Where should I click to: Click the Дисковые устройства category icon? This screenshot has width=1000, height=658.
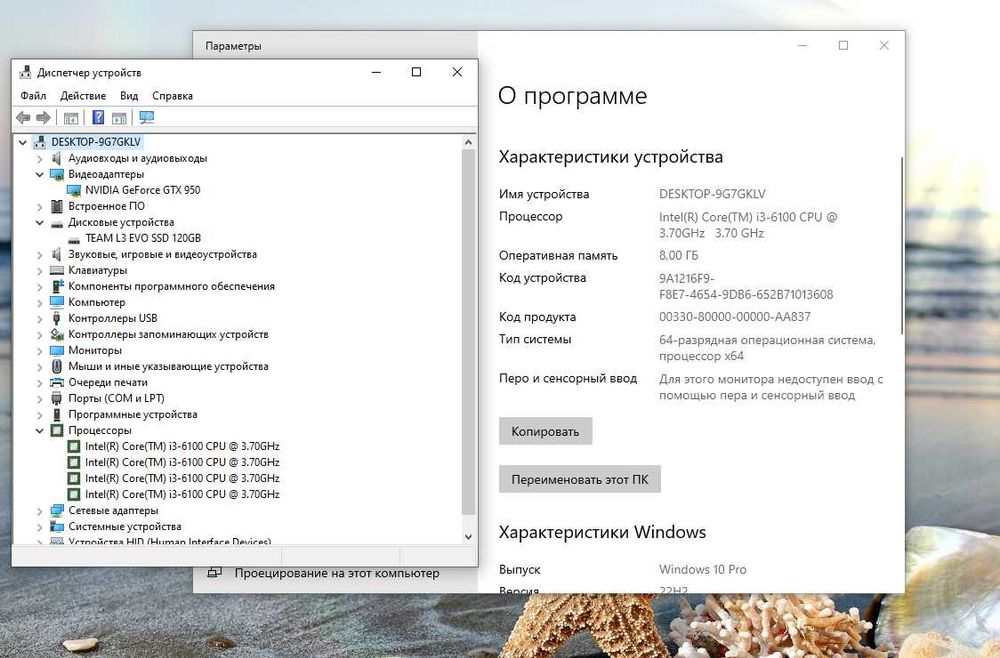(57, 223)
